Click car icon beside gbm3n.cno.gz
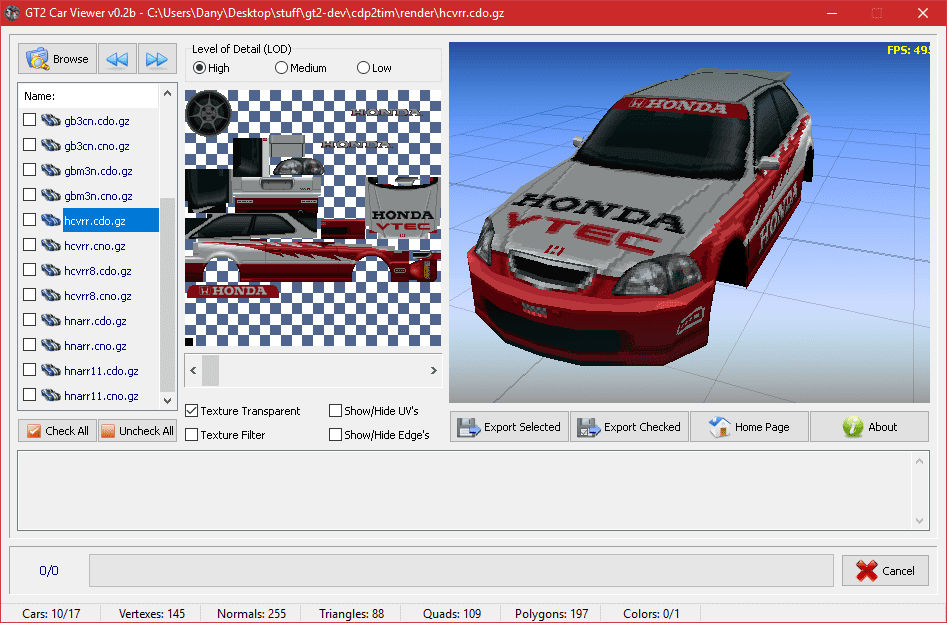Screen dimensions: 947x623 pyautogui.click(x=51, y=195)
